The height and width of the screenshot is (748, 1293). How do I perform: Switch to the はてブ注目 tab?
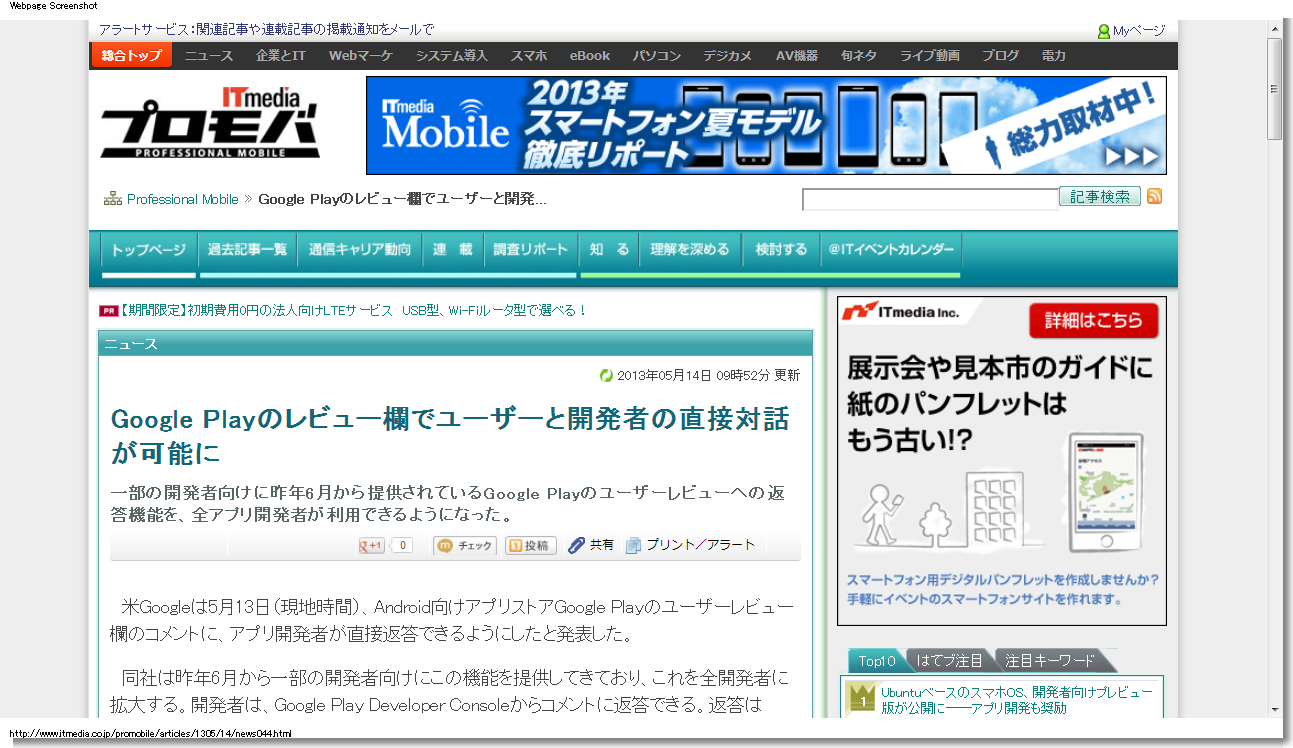(x=949, y=661)
